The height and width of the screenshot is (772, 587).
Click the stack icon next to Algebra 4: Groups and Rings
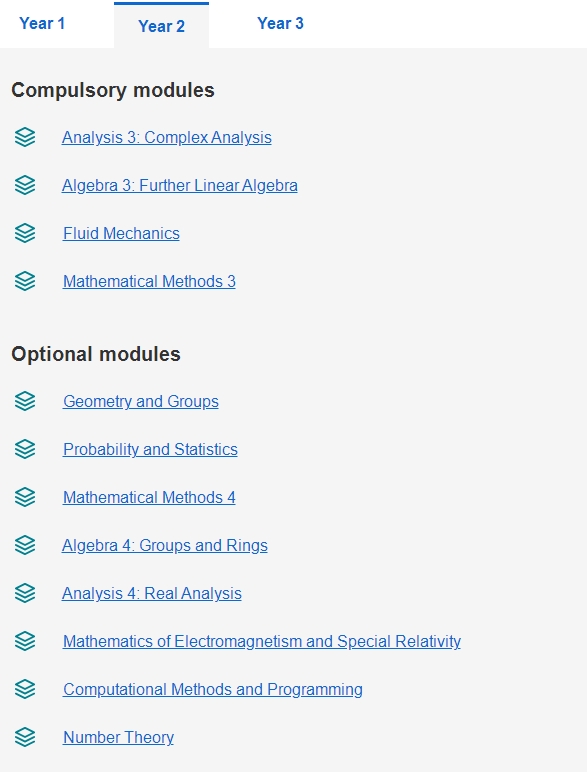click(25, 545)
